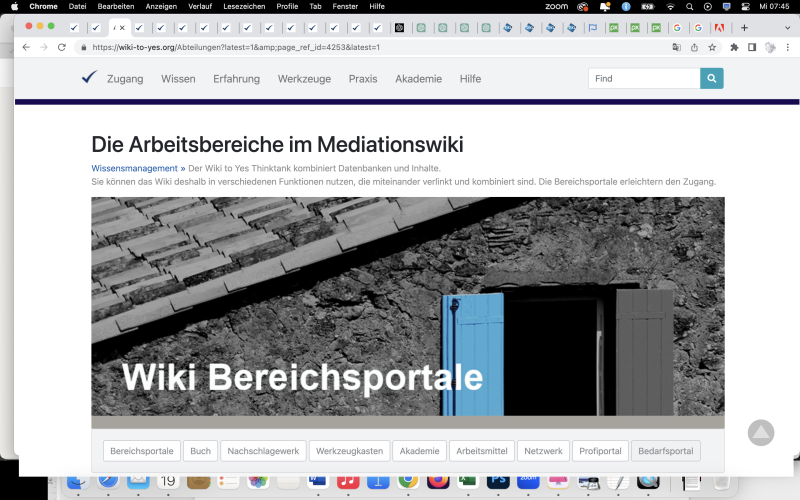Screen dimensions: 800x500
Task: Select the Nachschlagewerk tab
Action: coord(262,451)
